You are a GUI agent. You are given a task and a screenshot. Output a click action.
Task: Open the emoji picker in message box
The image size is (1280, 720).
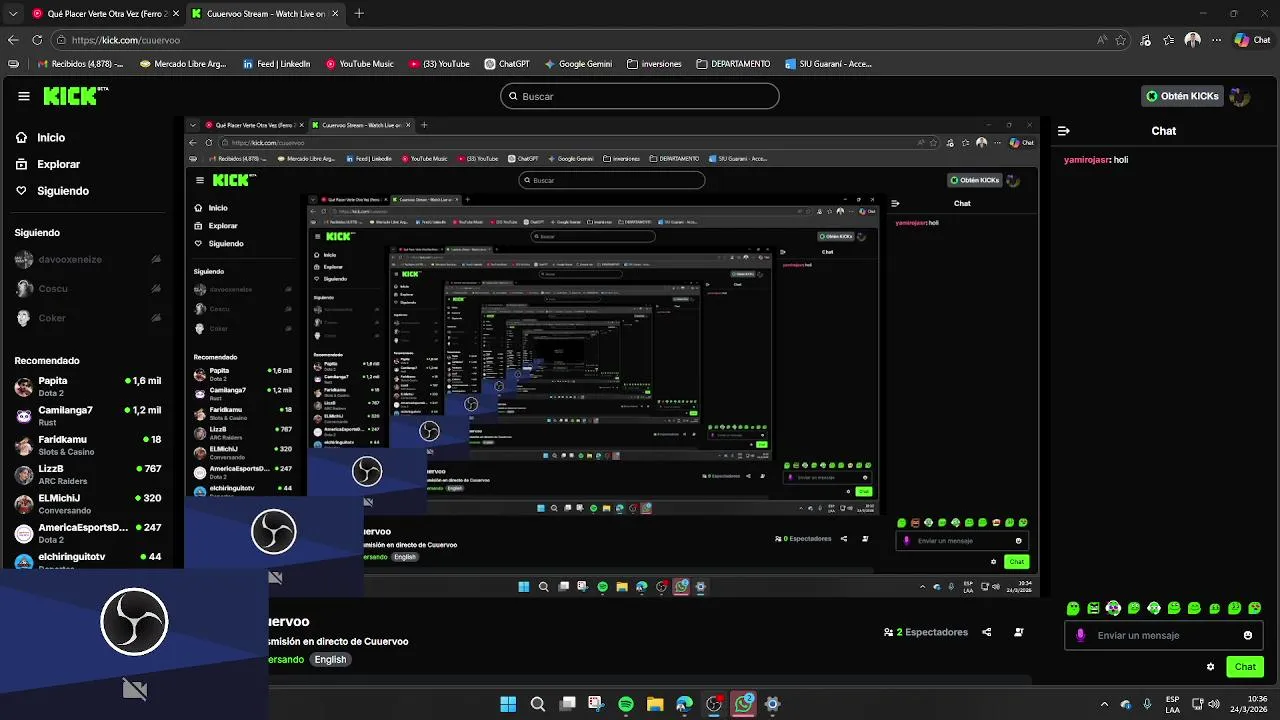[1248, 635]
